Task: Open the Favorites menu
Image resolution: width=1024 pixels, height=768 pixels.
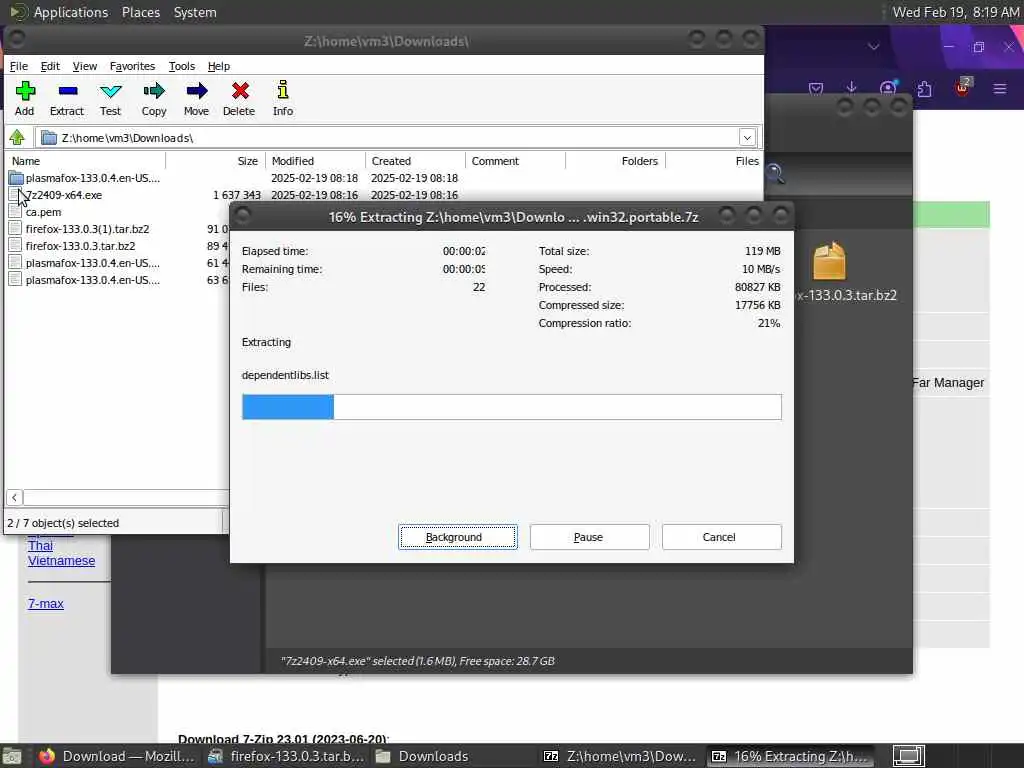Action: click(133, 66)
